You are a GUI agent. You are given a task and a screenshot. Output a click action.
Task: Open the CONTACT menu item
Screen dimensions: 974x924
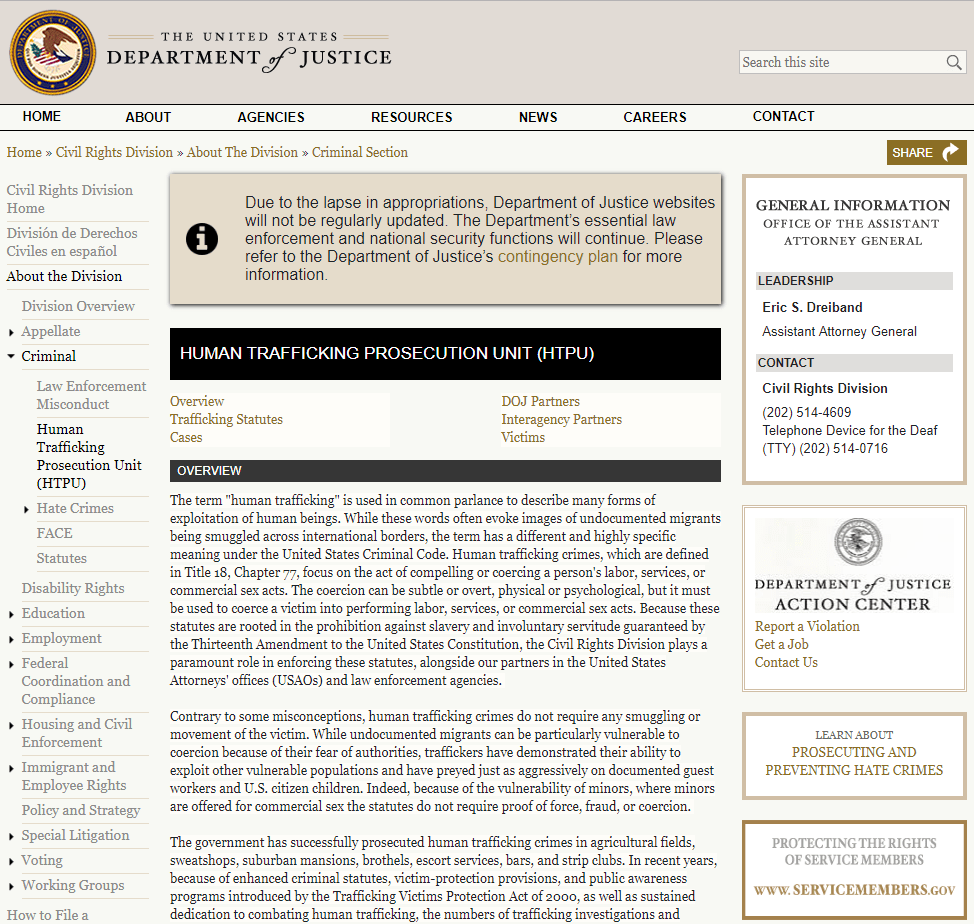[783, 117]
